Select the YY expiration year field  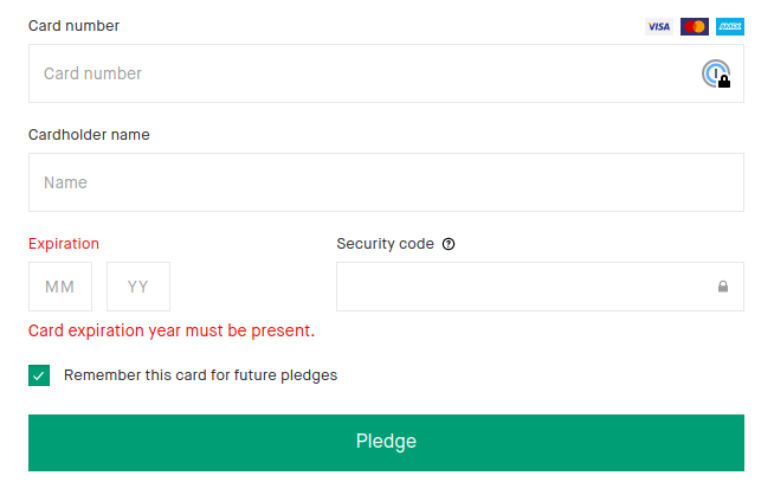[x=138, y=287]
